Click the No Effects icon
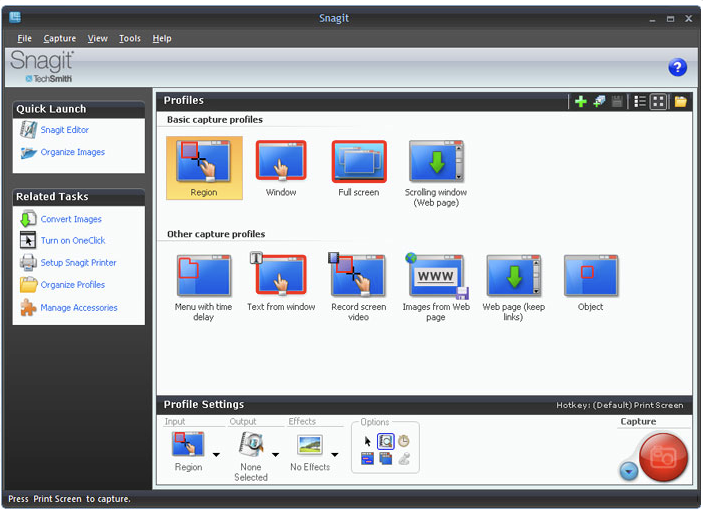This screenshot has width=703, height=511. pos(310,445)
